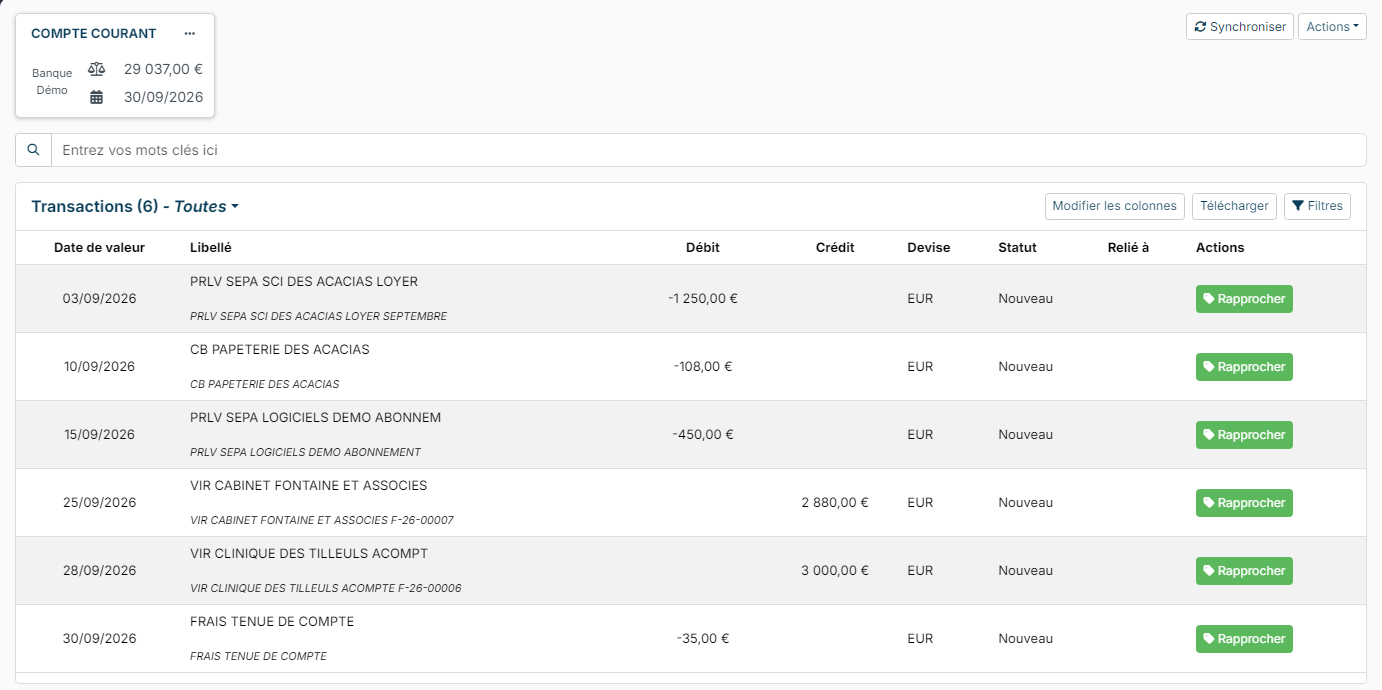
Task: Sort by Date de valeur column header
Action: pos(99,248)
